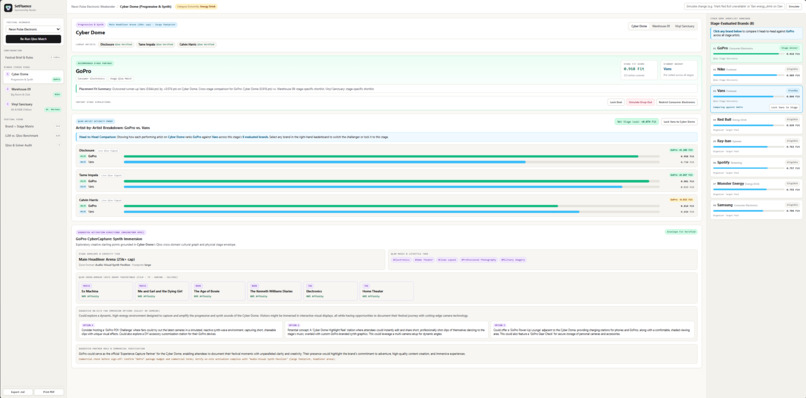Viewport: 806px width, 398px height.
Task: Click the Option 1 activation idea card
Action: [x=180, y=330]
